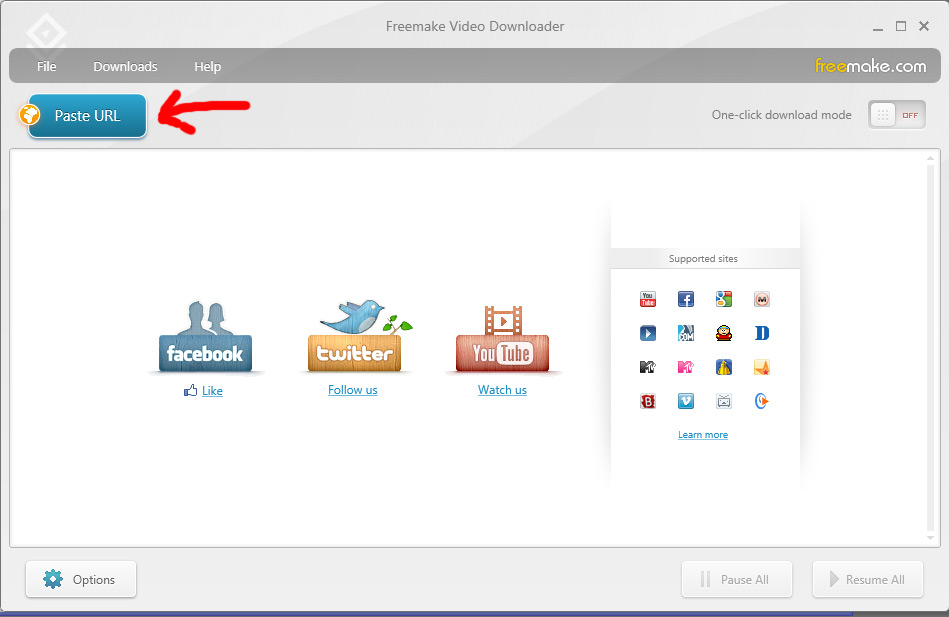Open the Options settings button
Image resolution: width=949 pixels, height=617 pixels.
(x=81, y=579)
